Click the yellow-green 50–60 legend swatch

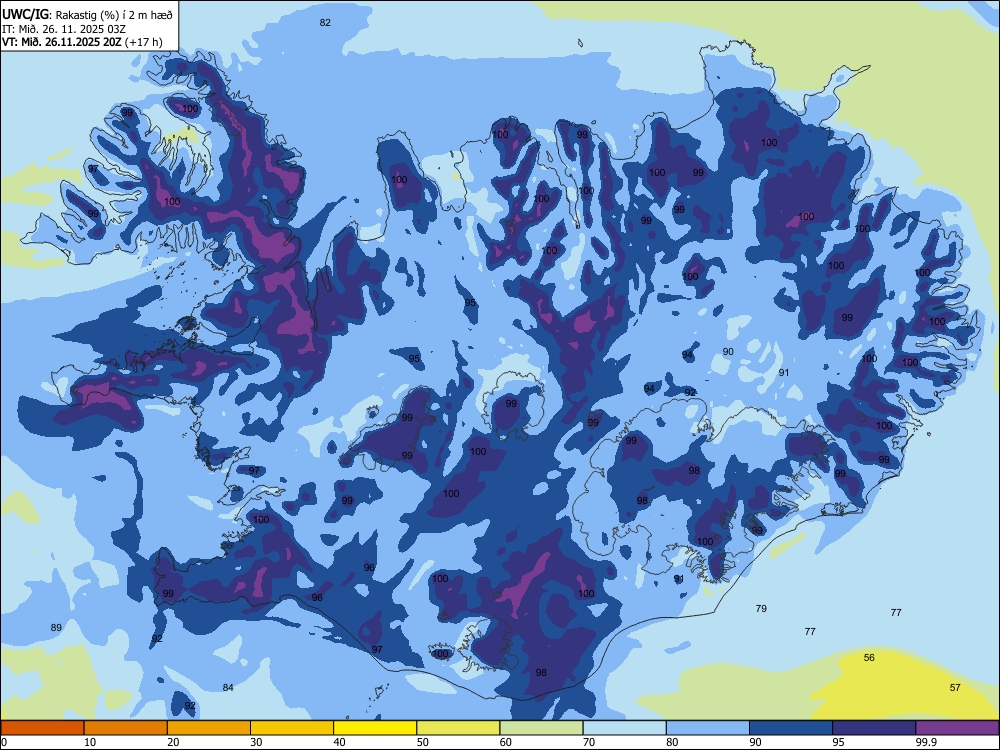459,728
